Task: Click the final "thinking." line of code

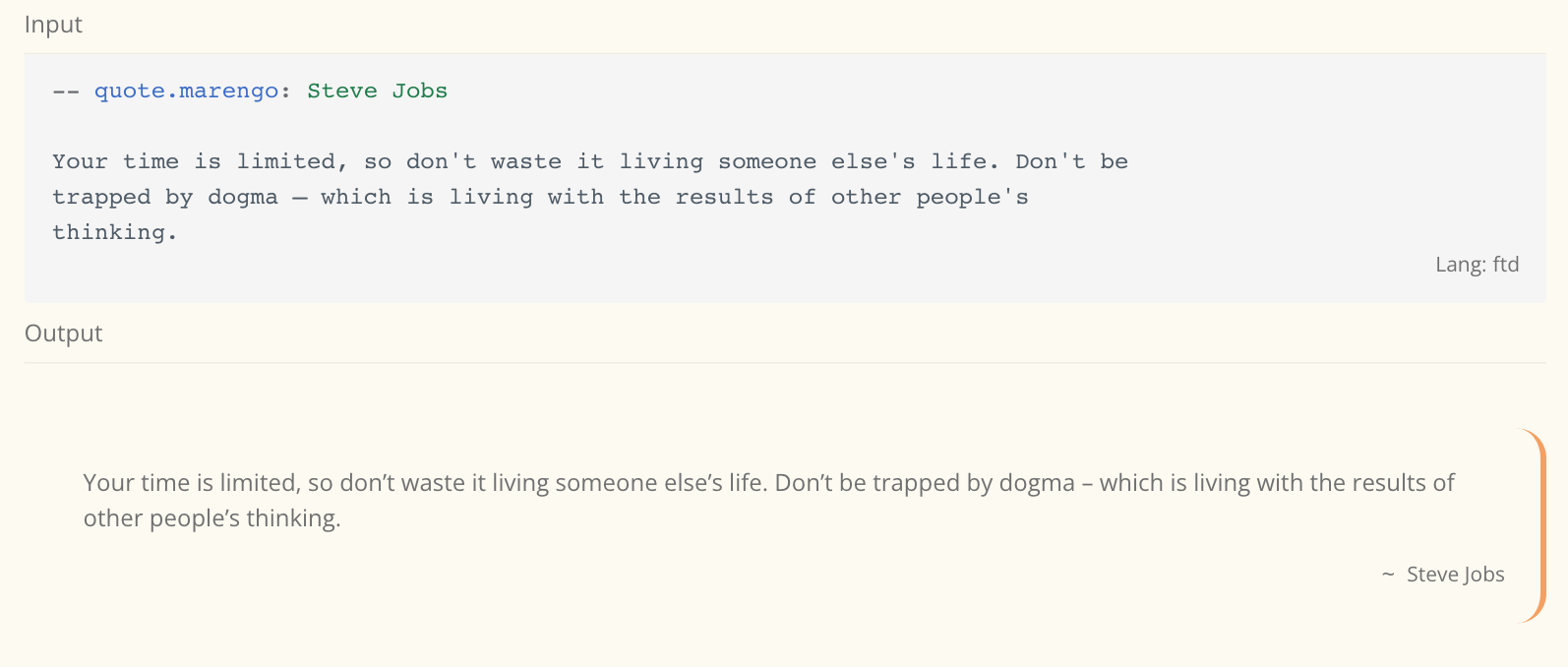Action: pyautogui.click(x=114, y=232)
